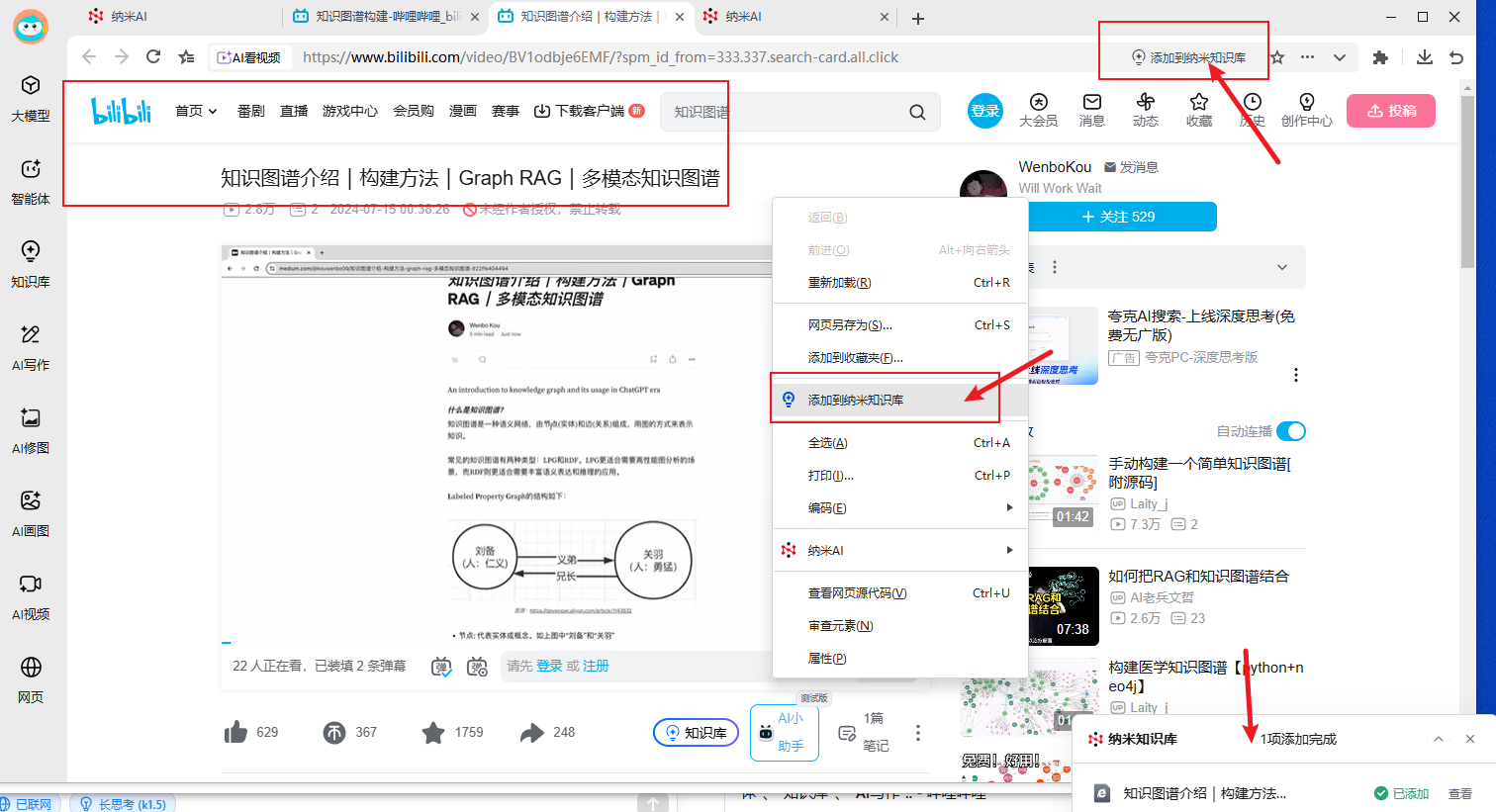Click the bookmark star in the address bar
This screenshot has height=812, width=1496.
pyautogui.click(x=1277, y=57)
